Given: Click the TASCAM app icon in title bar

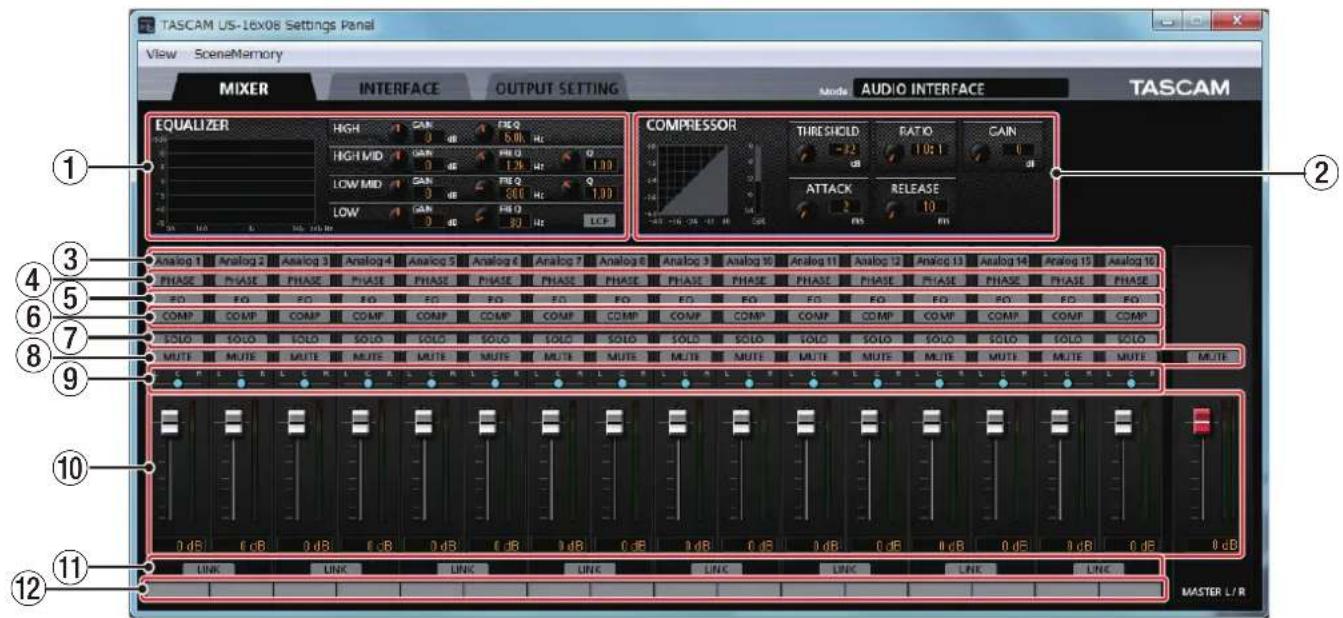Looking at the screenshot, I should [146, 24].
